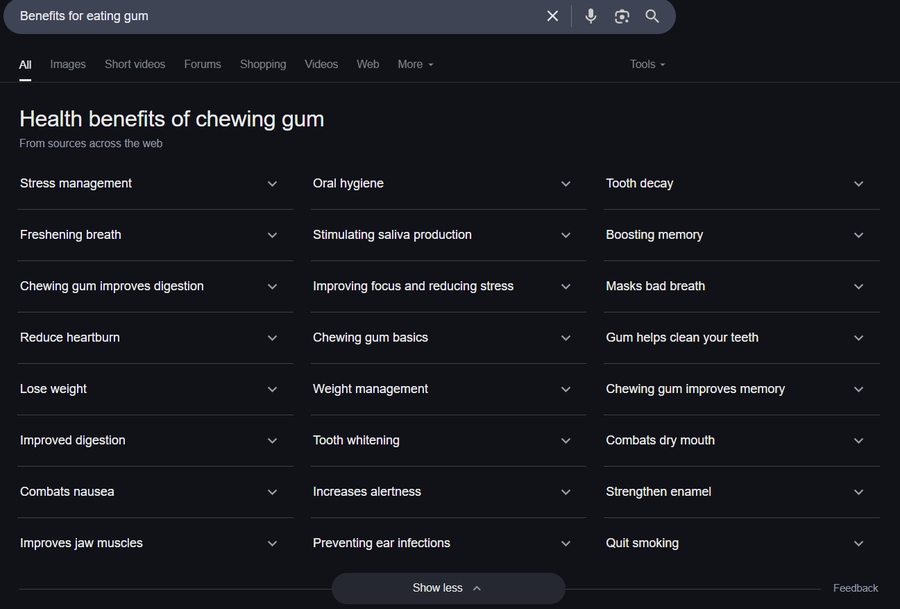Open the More search filters dropdown
The width and height of the screenshot is (900, 609).
pyautogui.click(x=416, y=64)
